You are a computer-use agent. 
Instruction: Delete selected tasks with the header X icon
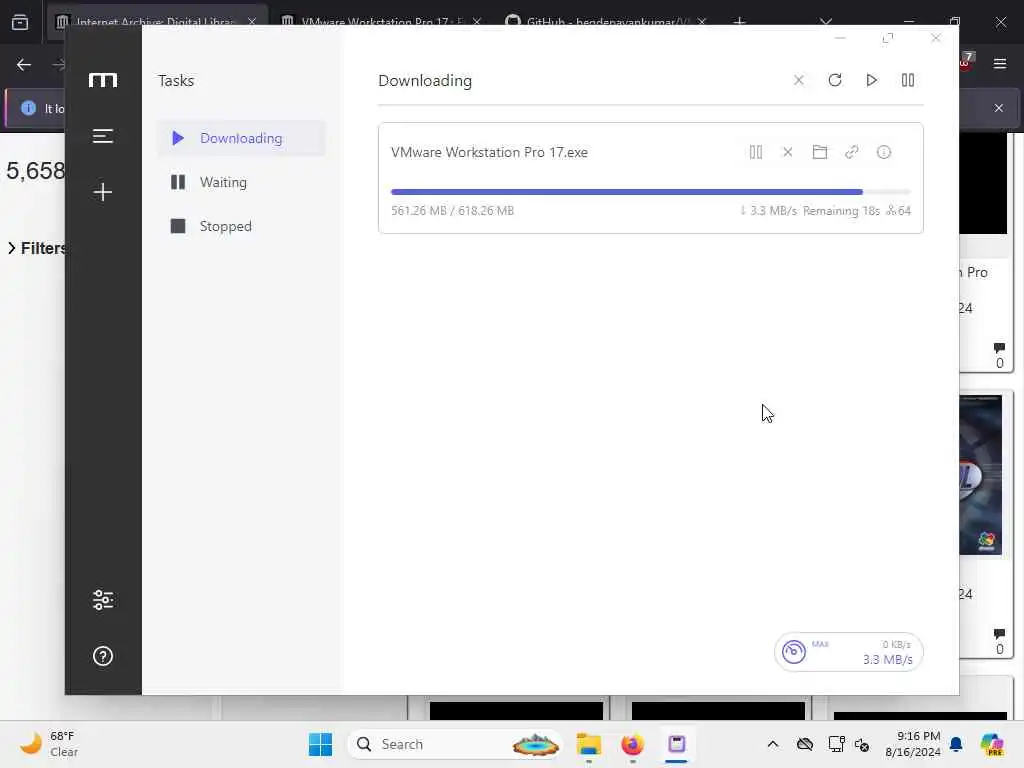coord(798,80)
